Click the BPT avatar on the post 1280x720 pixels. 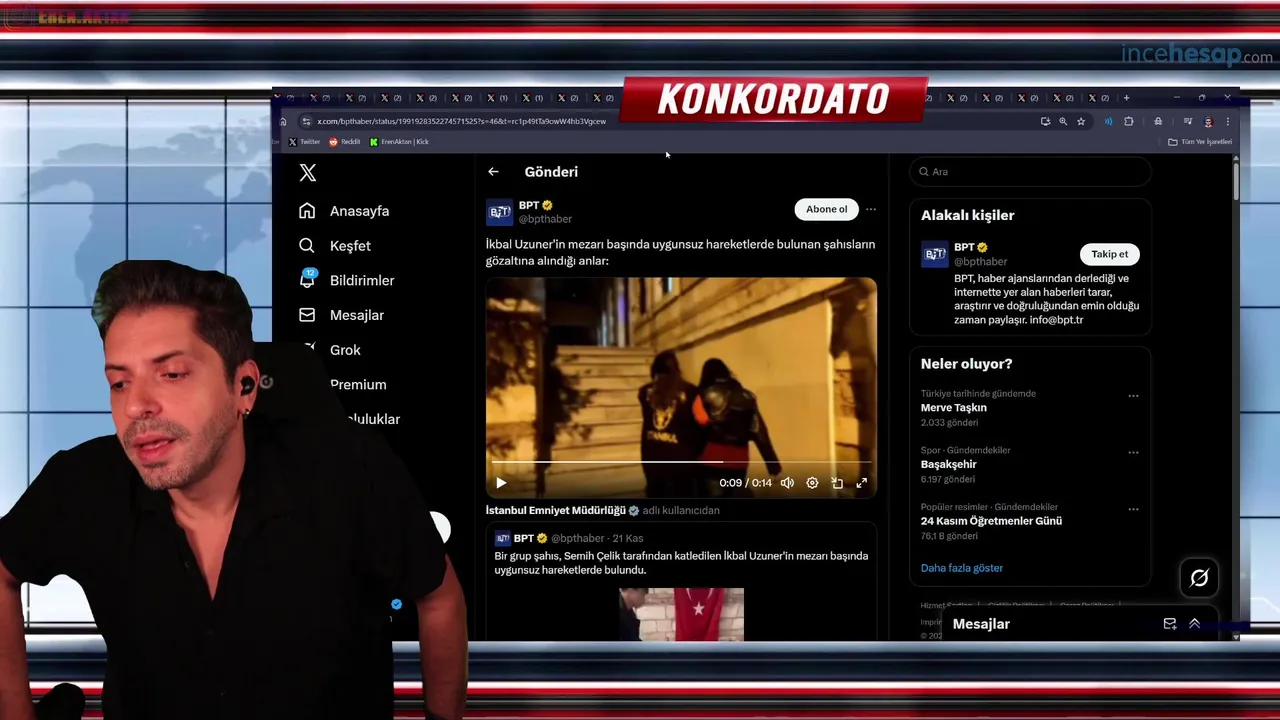pyautogui.click(x=500, y=212)
